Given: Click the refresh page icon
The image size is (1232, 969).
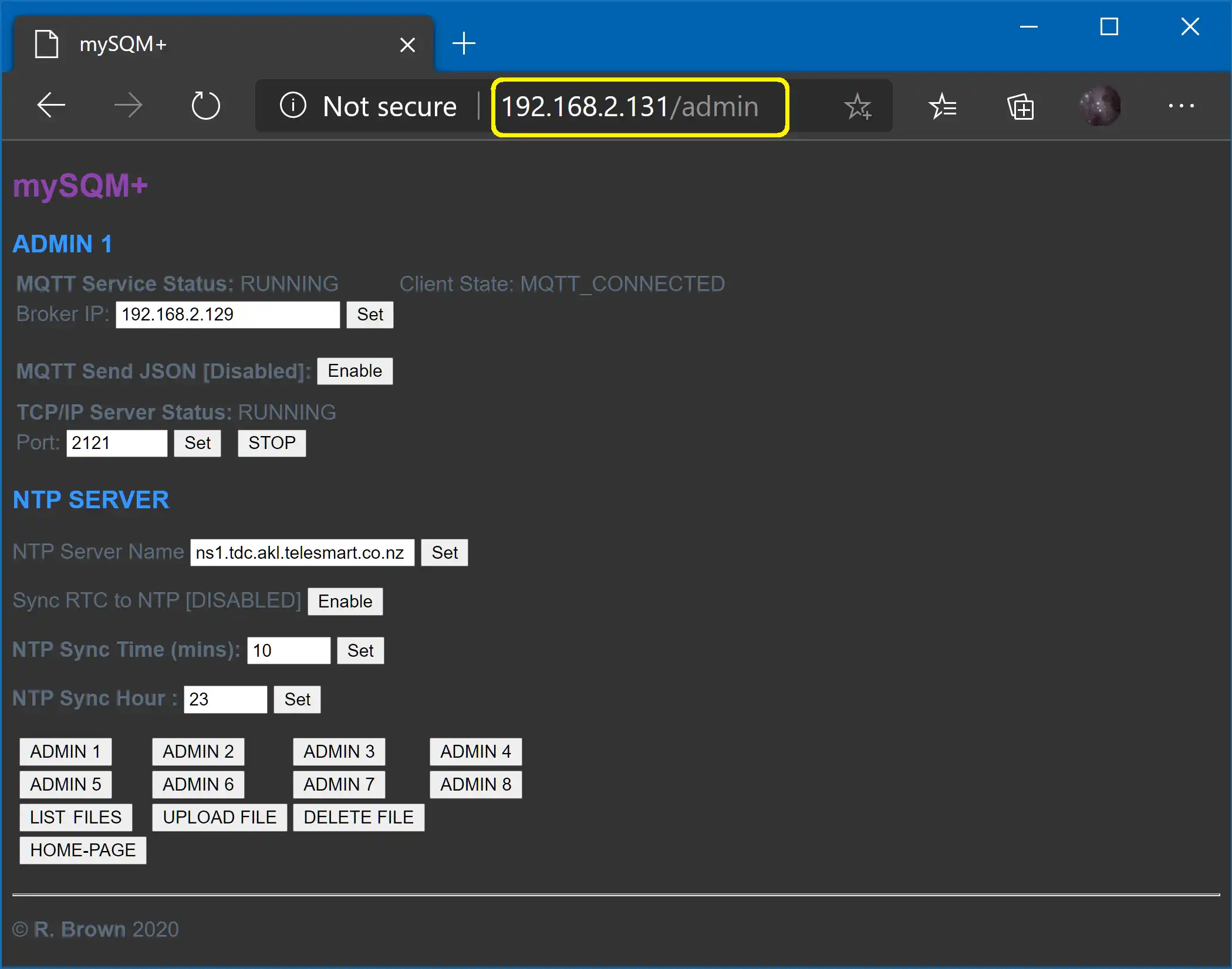Looking at the screenshot, I should [x=205, y=106].
